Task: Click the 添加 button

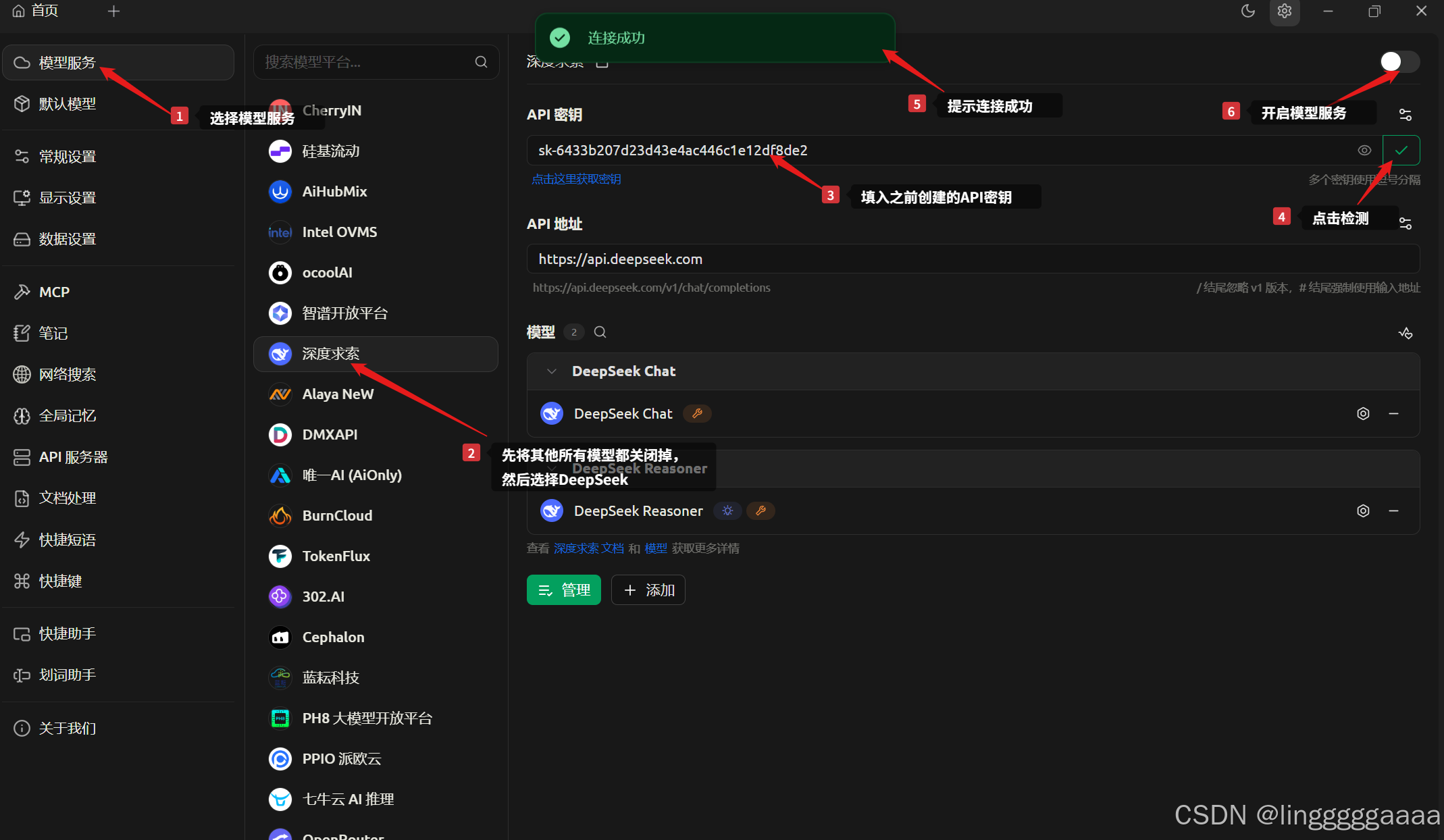Action: [x=648, y=590]
